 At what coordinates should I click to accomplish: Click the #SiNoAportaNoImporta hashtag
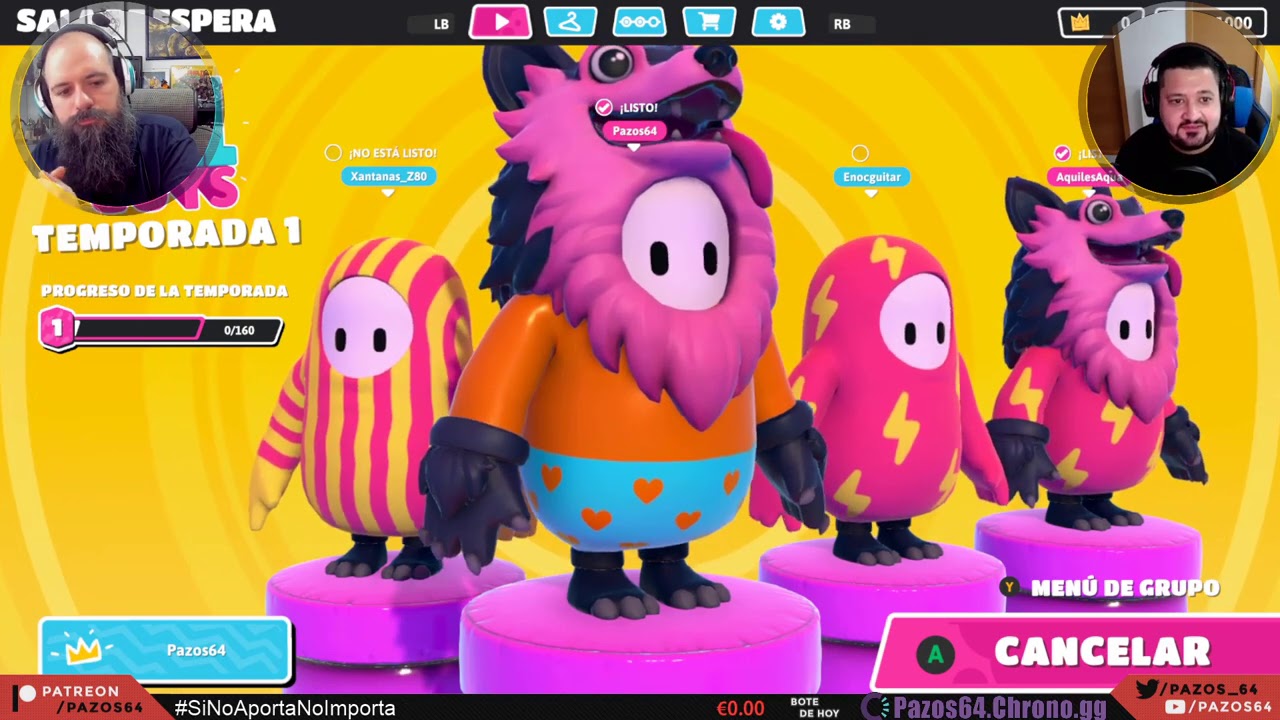click(285, 708)
